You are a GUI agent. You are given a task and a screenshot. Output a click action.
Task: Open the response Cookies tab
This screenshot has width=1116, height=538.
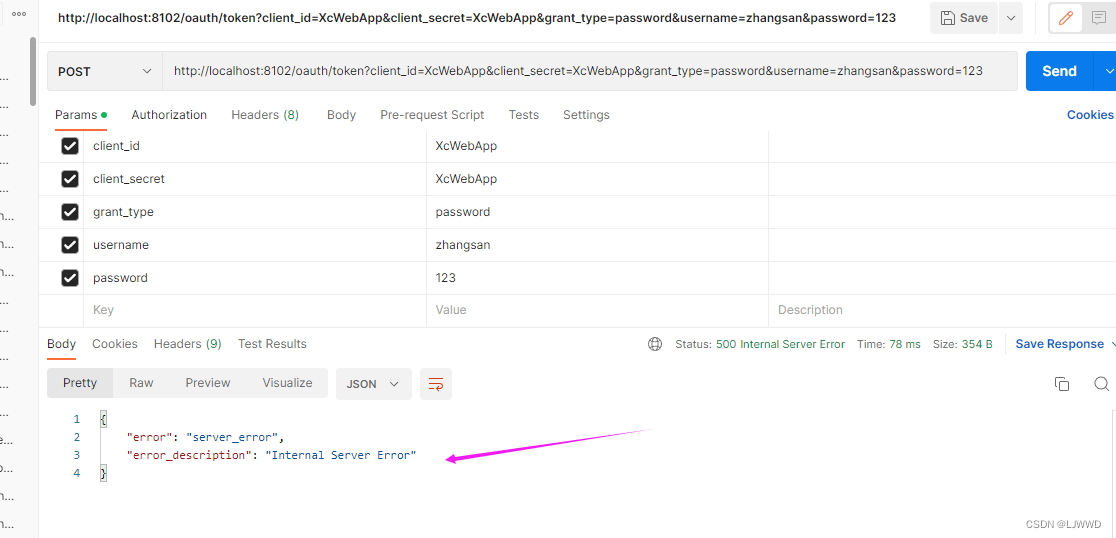(115, 344)
